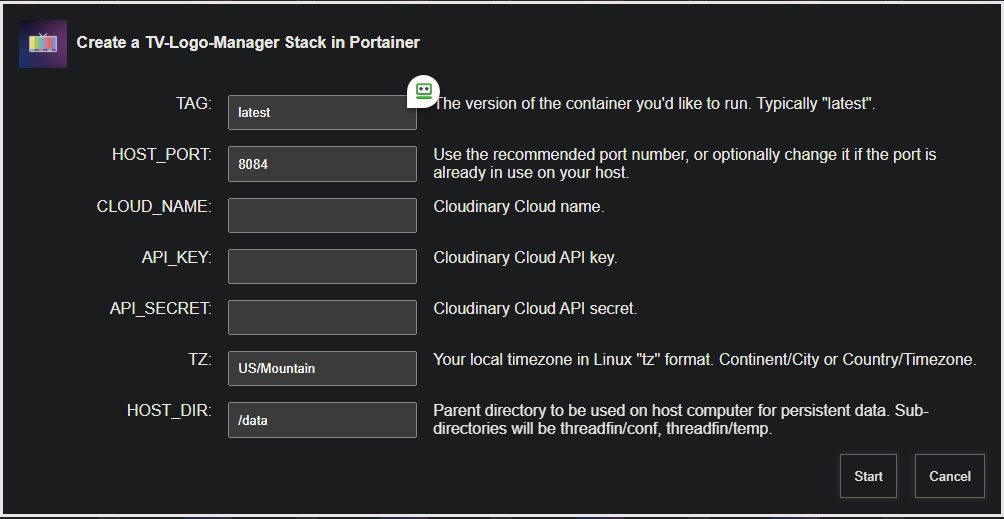This screenshot has width=1004, height=519.
Task: Click the "TAG:" field label
Action: (x=193, y=104)
